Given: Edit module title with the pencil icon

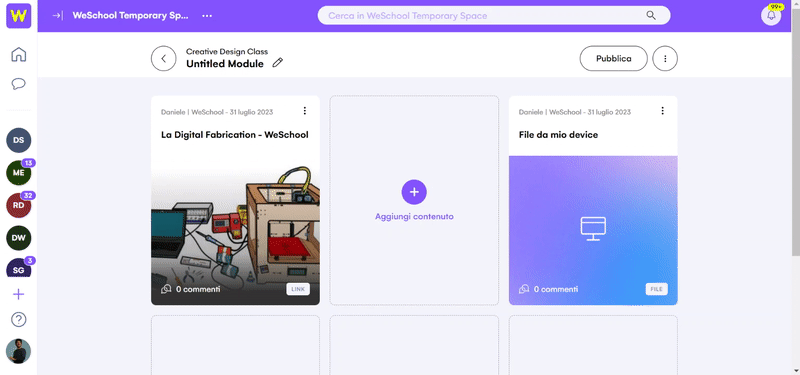Looking at the screenshot, I should [277, 63].
